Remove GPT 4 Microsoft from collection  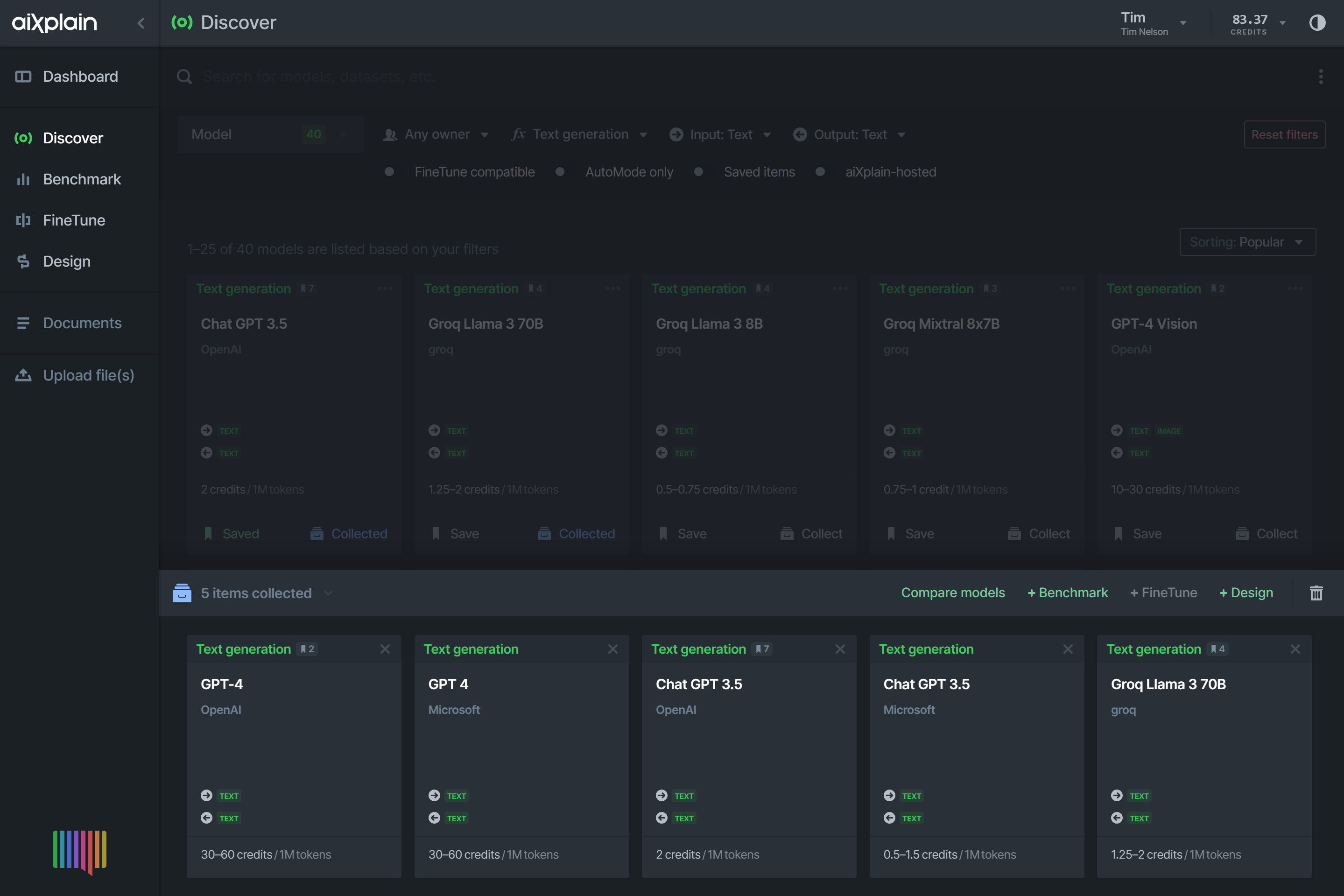(x=613, y=649)
